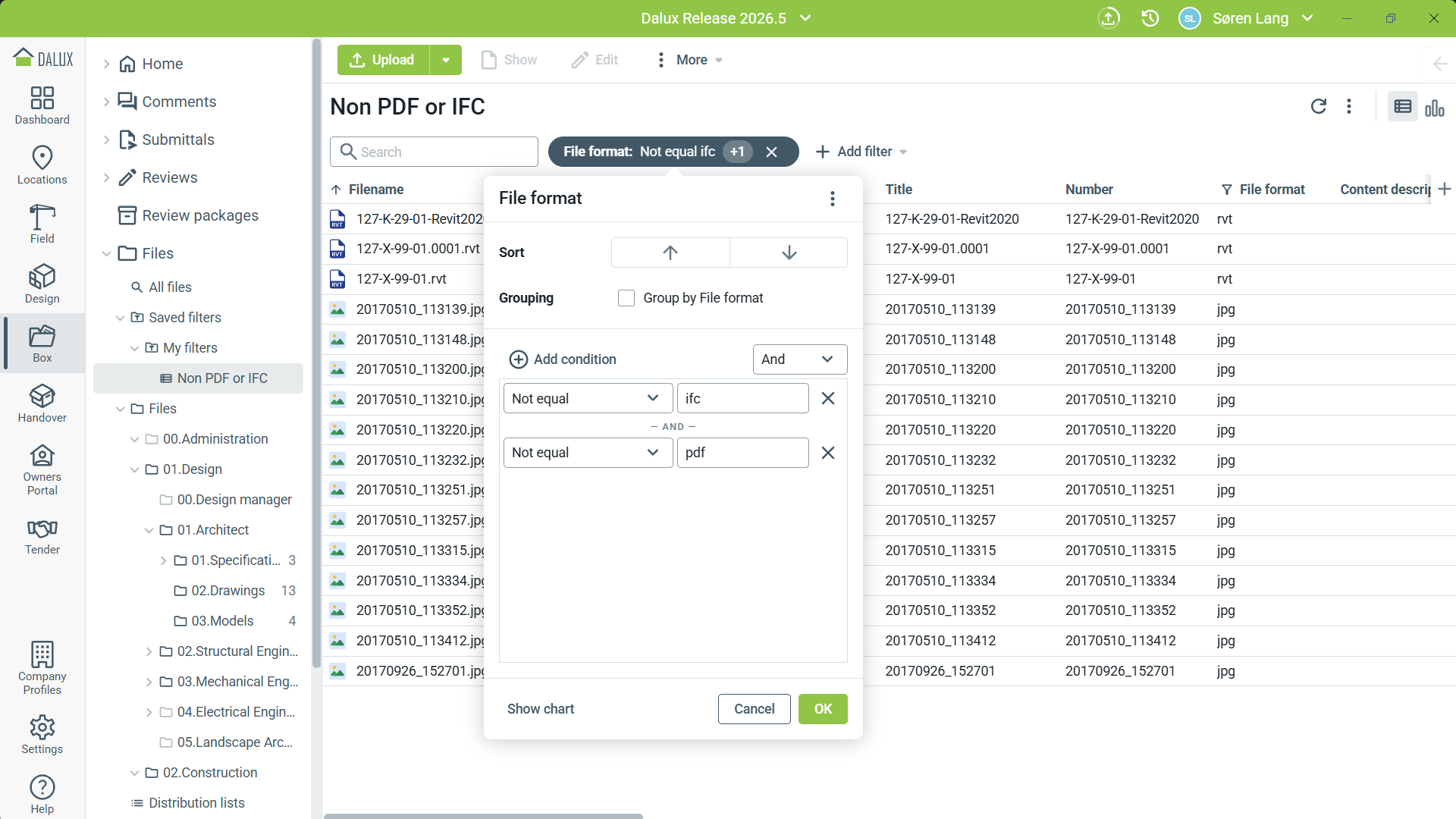Viewport: 1456px width, 819px height.
Task: Click the Edit toolbar button
Action: pyautogui.click(x=595, y=60)
